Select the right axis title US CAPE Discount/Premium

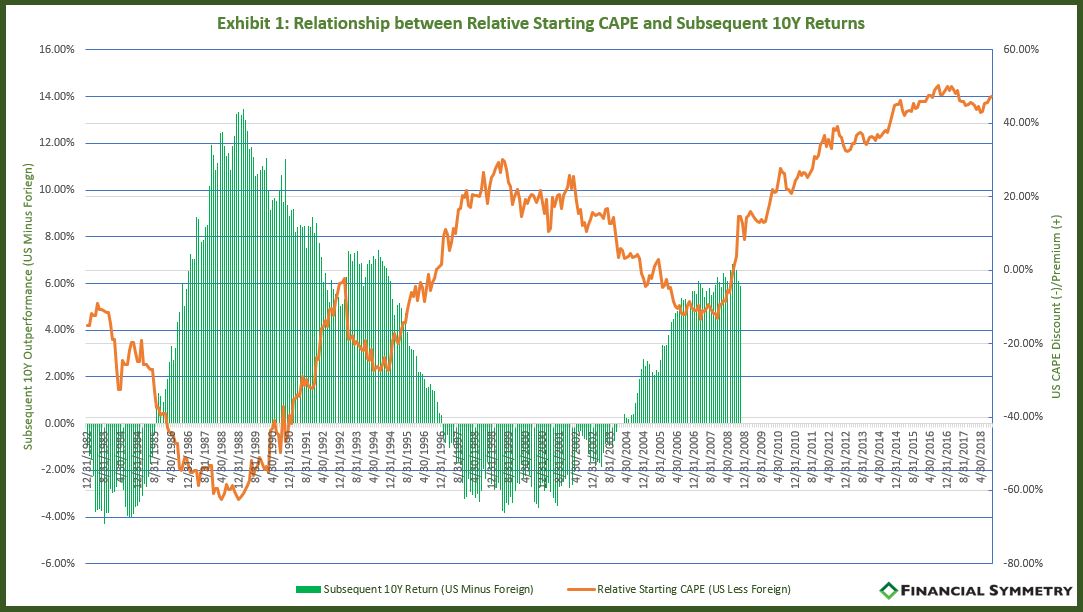[x=1055, y=306]
